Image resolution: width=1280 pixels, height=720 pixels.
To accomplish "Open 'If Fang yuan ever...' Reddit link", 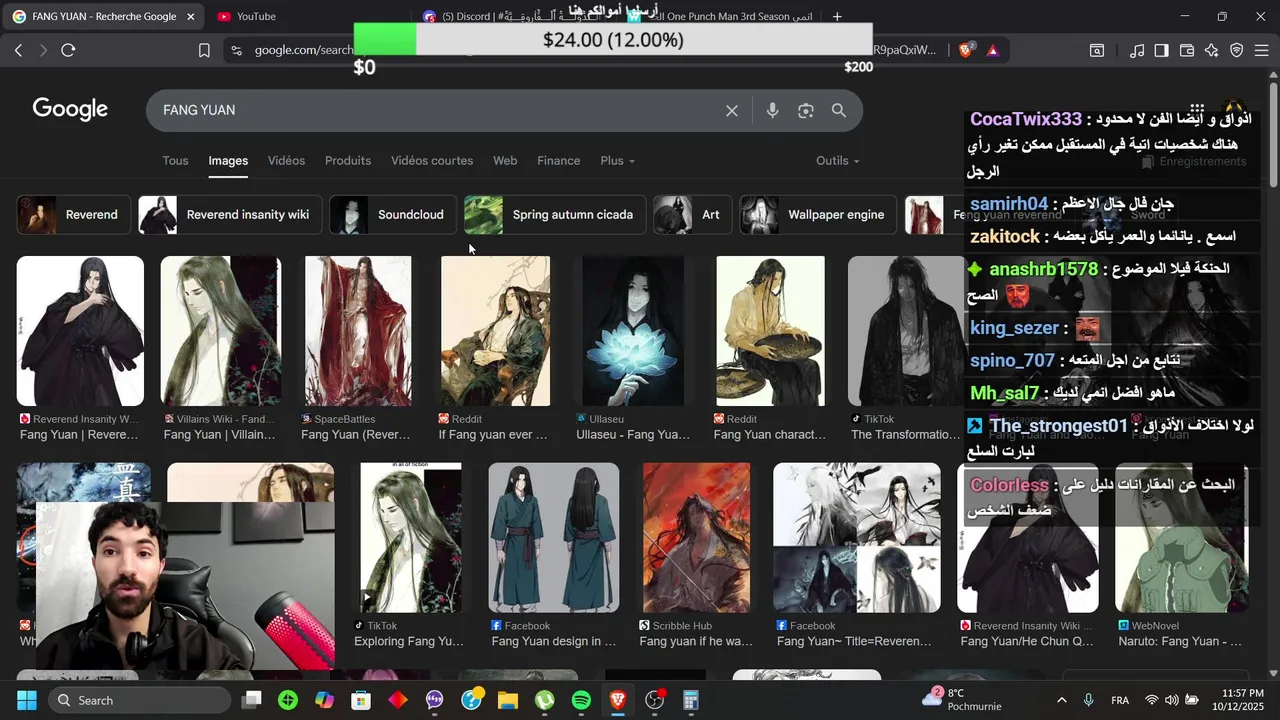I will [x=493, y=435].
